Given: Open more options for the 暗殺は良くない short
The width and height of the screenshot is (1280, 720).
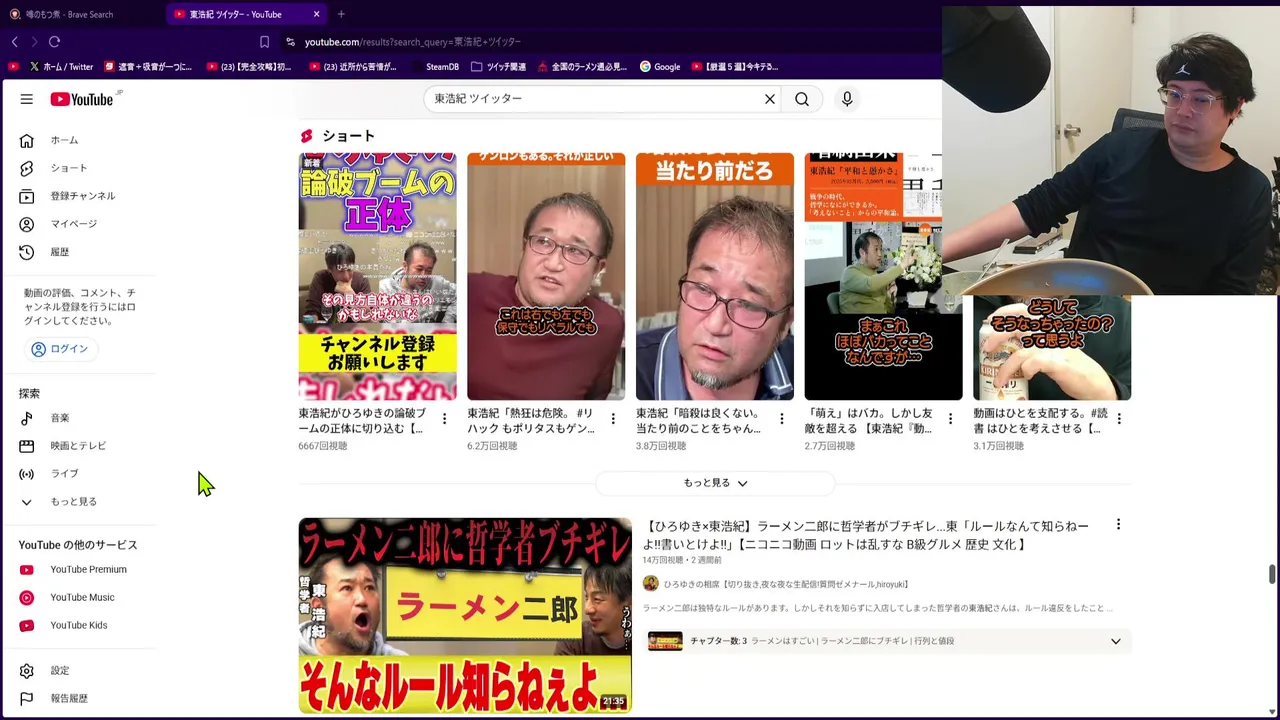Looking at the screenshot, I should [782, 419].
